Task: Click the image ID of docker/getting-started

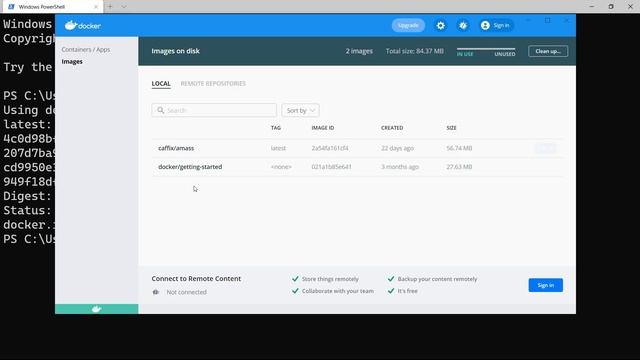Action: (331, 167)
